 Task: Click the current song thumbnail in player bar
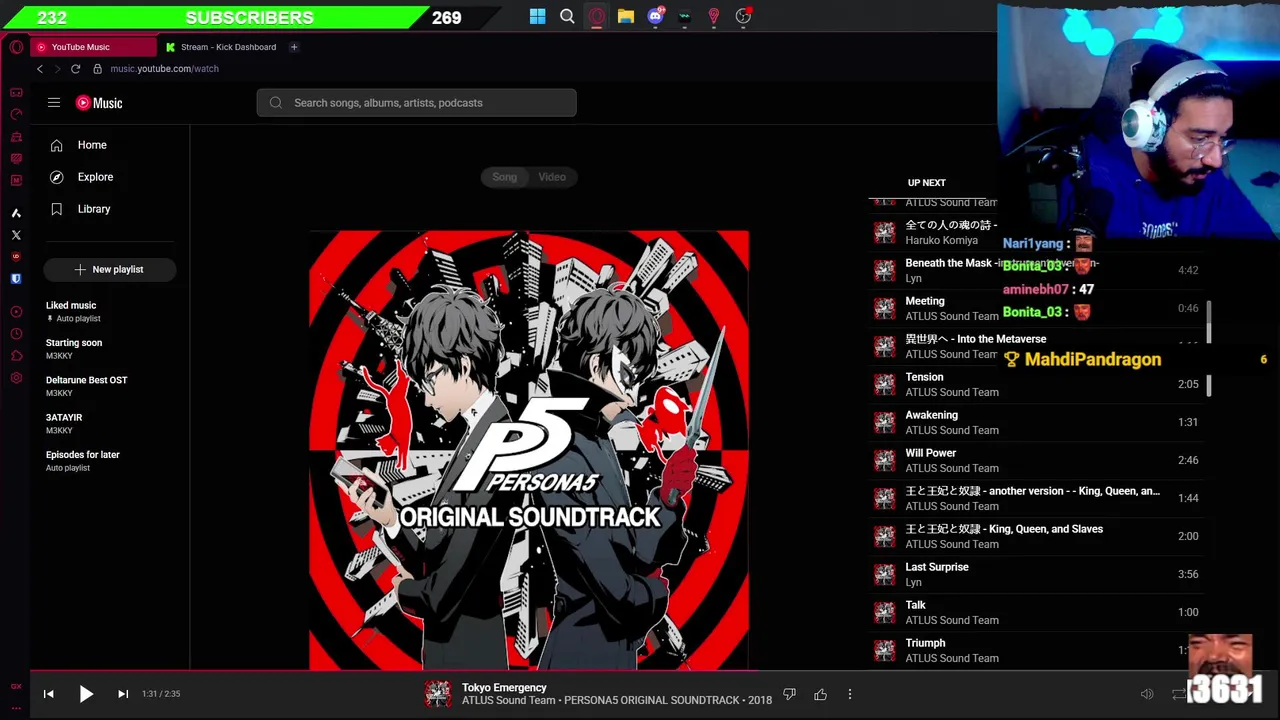tap(437, 694)
